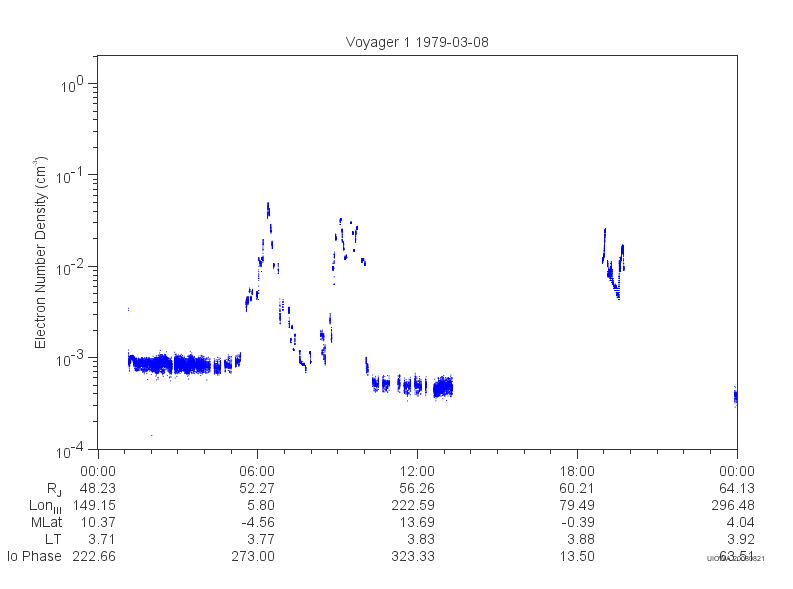The height and width of the screenshot is (589, 793).
Task: Click the y-axis tick label 10^-3
Action: 70,358
